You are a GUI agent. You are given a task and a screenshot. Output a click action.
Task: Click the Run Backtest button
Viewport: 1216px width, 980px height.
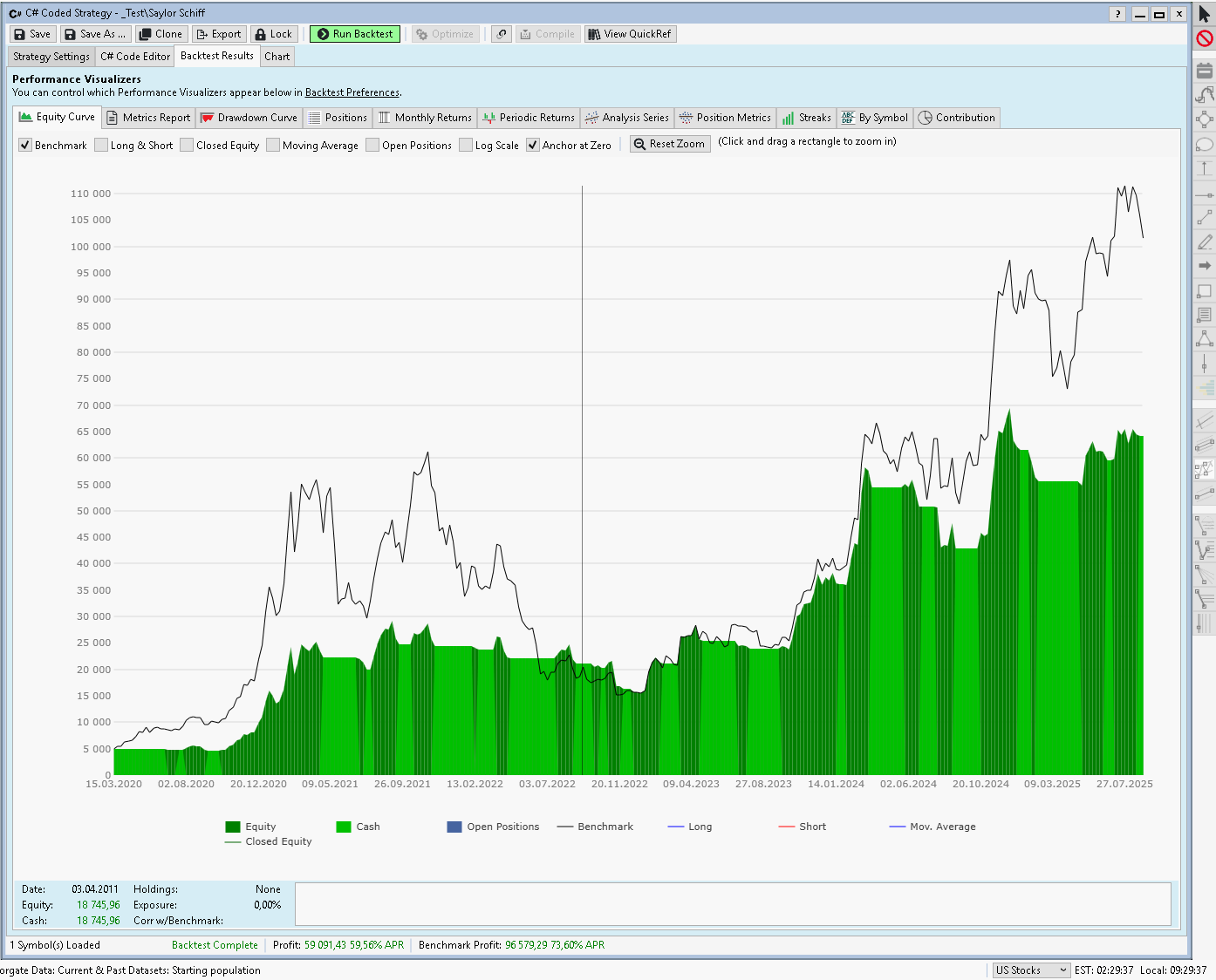click(355, 34)
